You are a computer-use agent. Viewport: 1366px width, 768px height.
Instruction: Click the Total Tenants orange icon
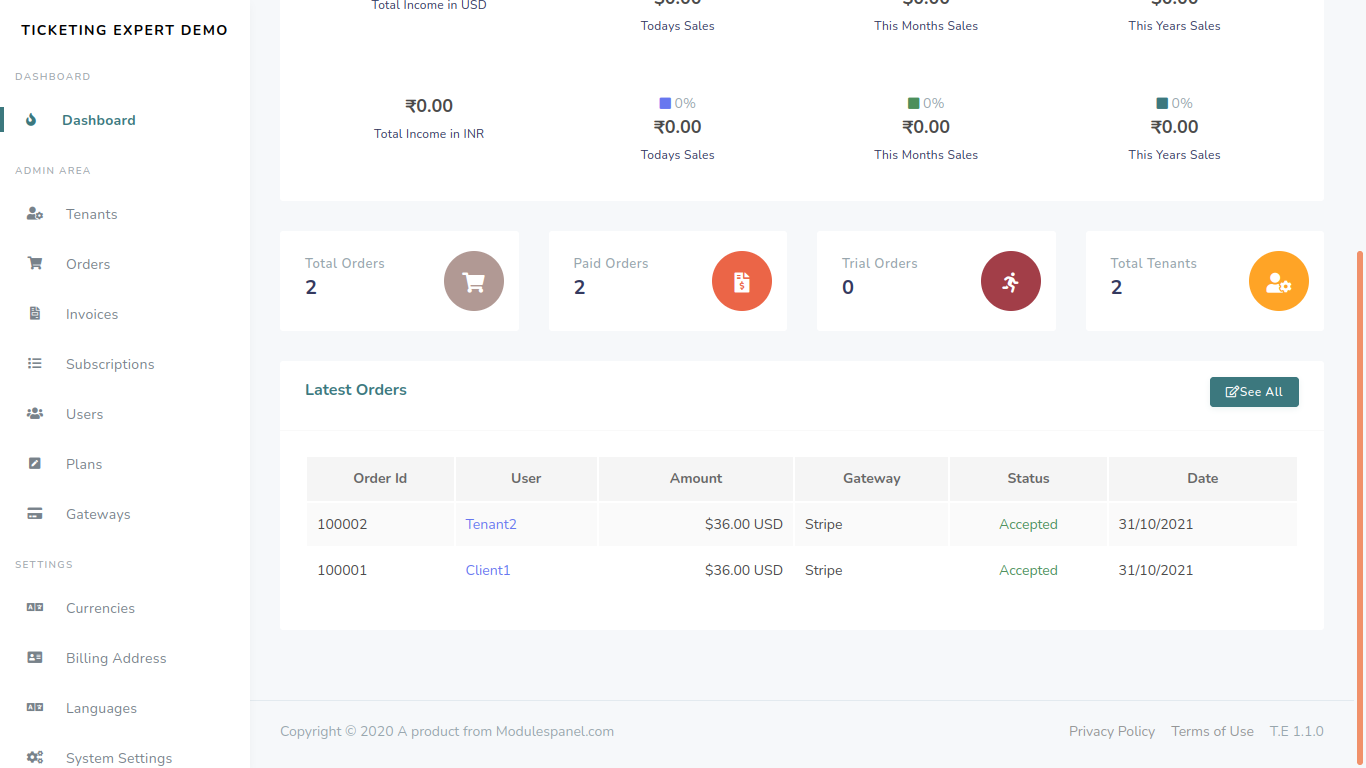(1278, 281)
